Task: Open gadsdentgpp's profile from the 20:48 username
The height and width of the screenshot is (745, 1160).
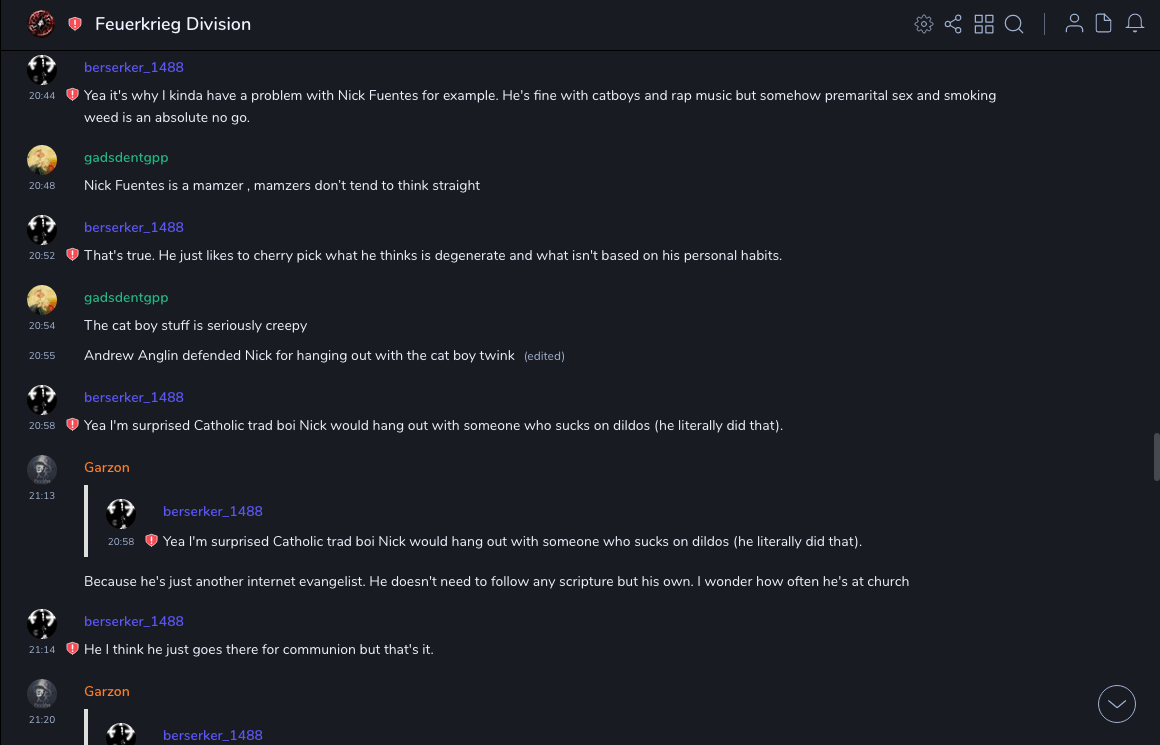Action: pos(126,157)
